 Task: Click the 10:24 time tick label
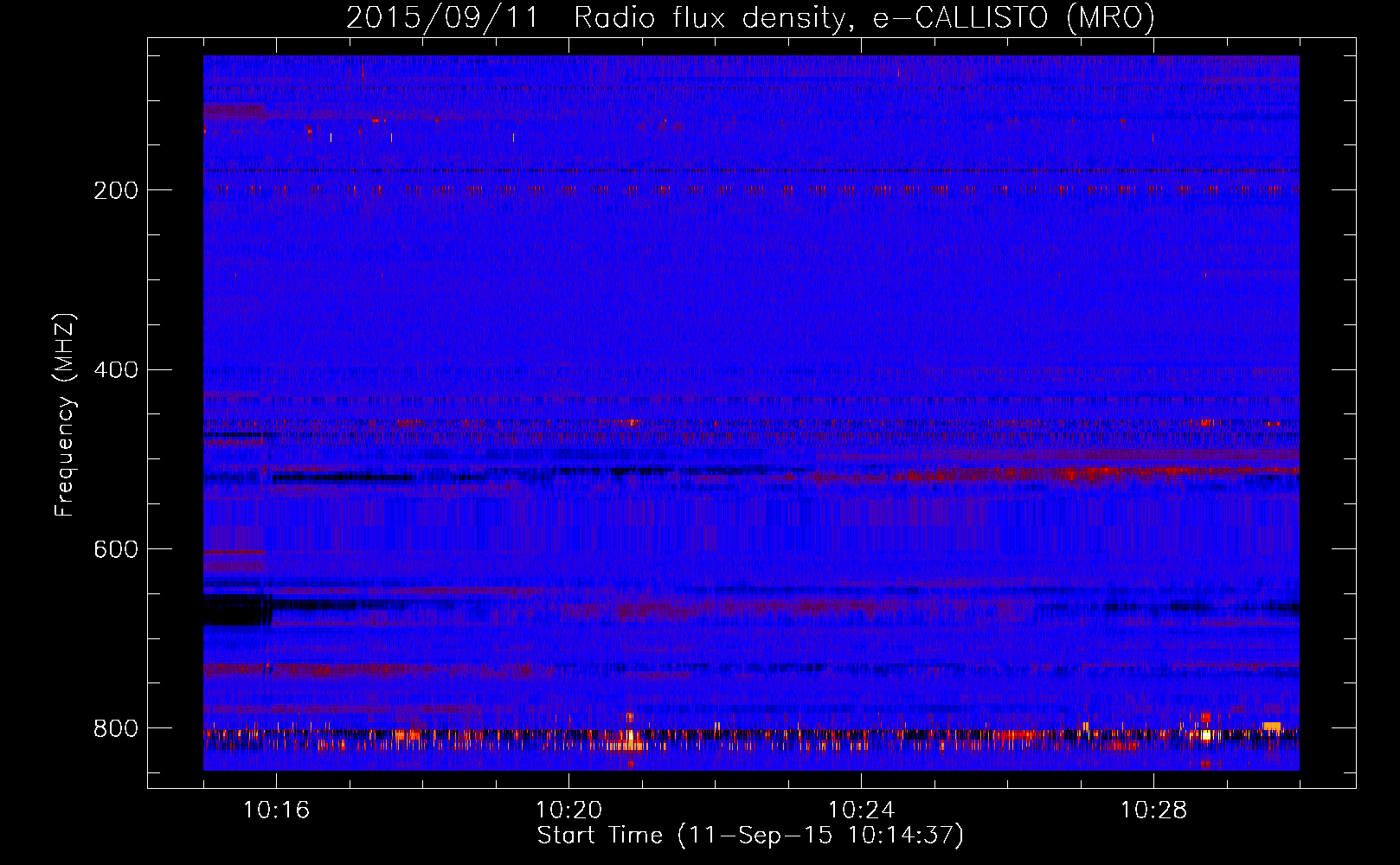(x=862, y=811)
